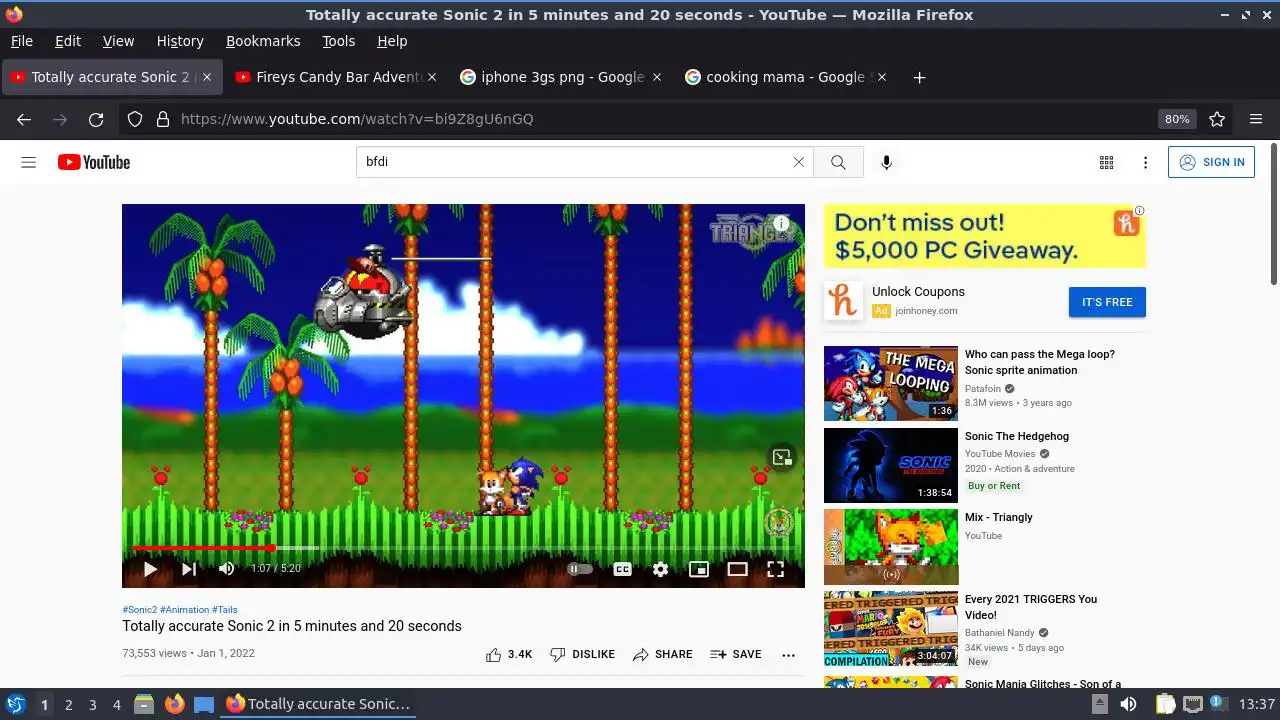The height and width of the screenshot is (720, 1280).
Task: Reload the current page
Action: (x=96, y=119)
